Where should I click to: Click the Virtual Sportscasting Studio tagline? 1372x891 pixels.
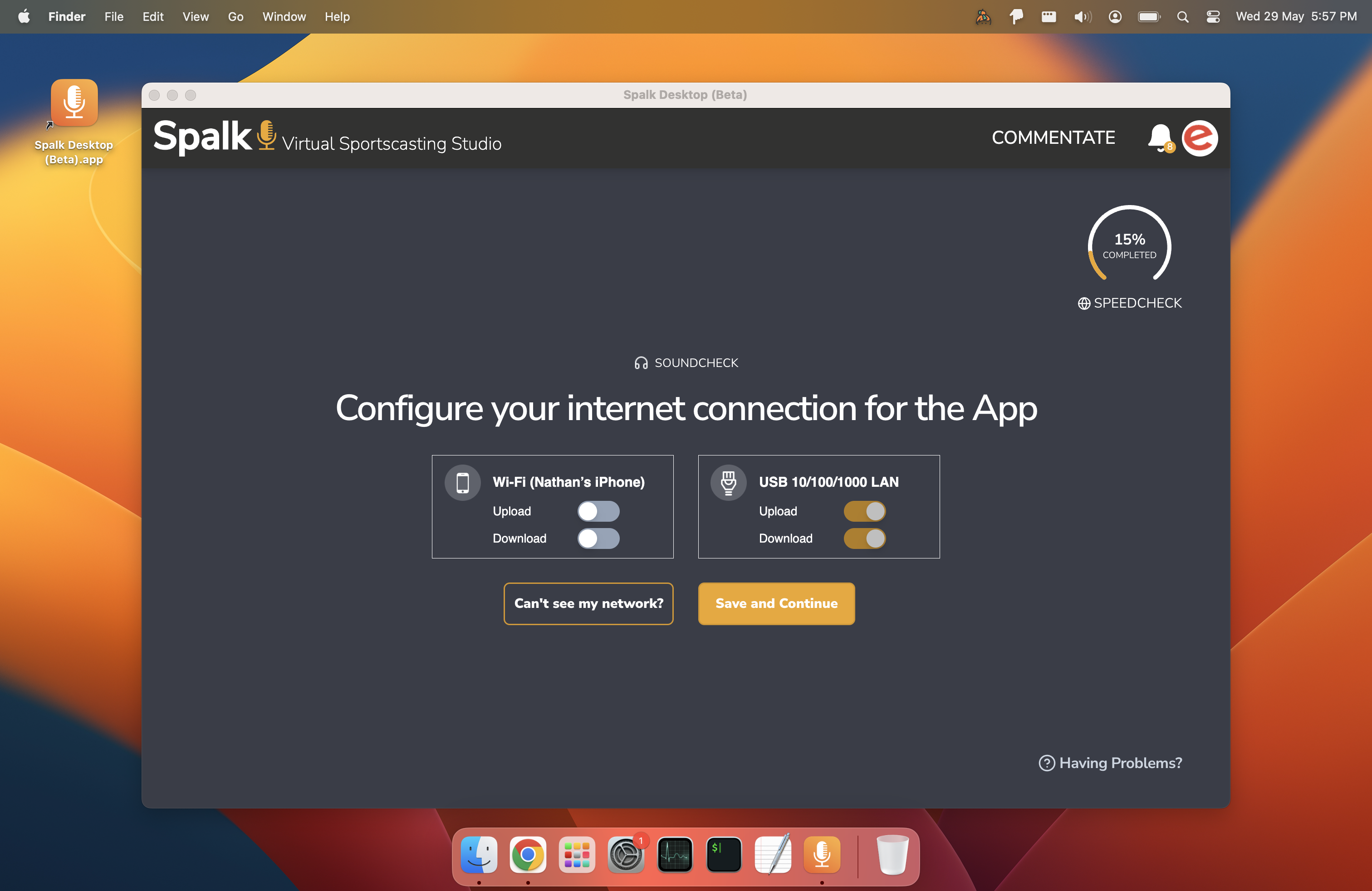[392, 143]
